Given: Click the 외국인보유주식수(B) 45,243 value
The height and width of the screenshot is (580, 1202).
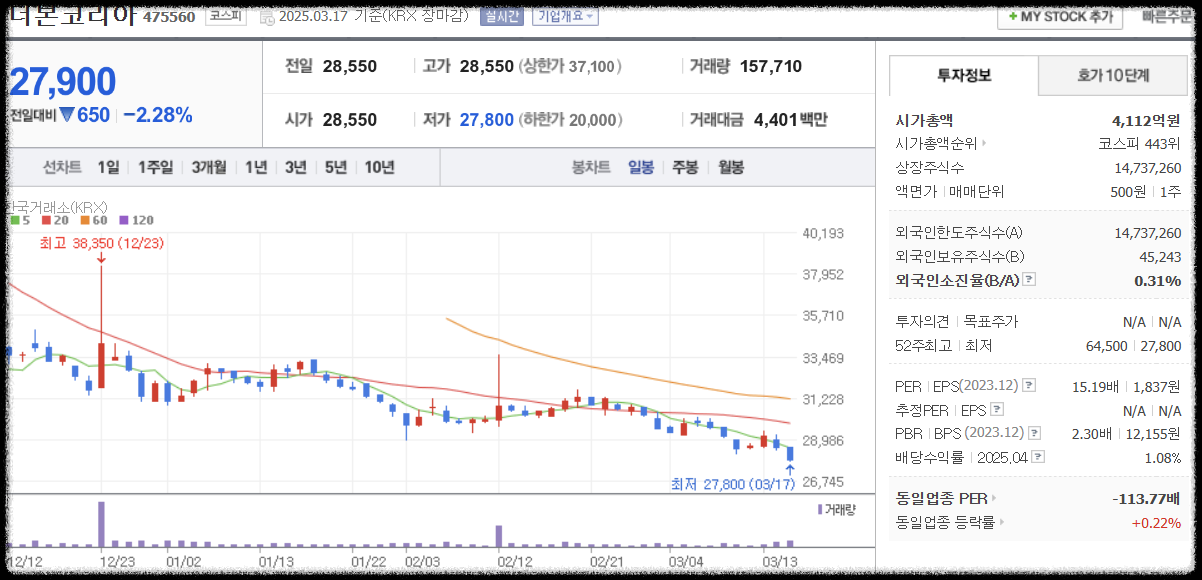Looking at the screenshot, I should click(x=1160, y=257).
